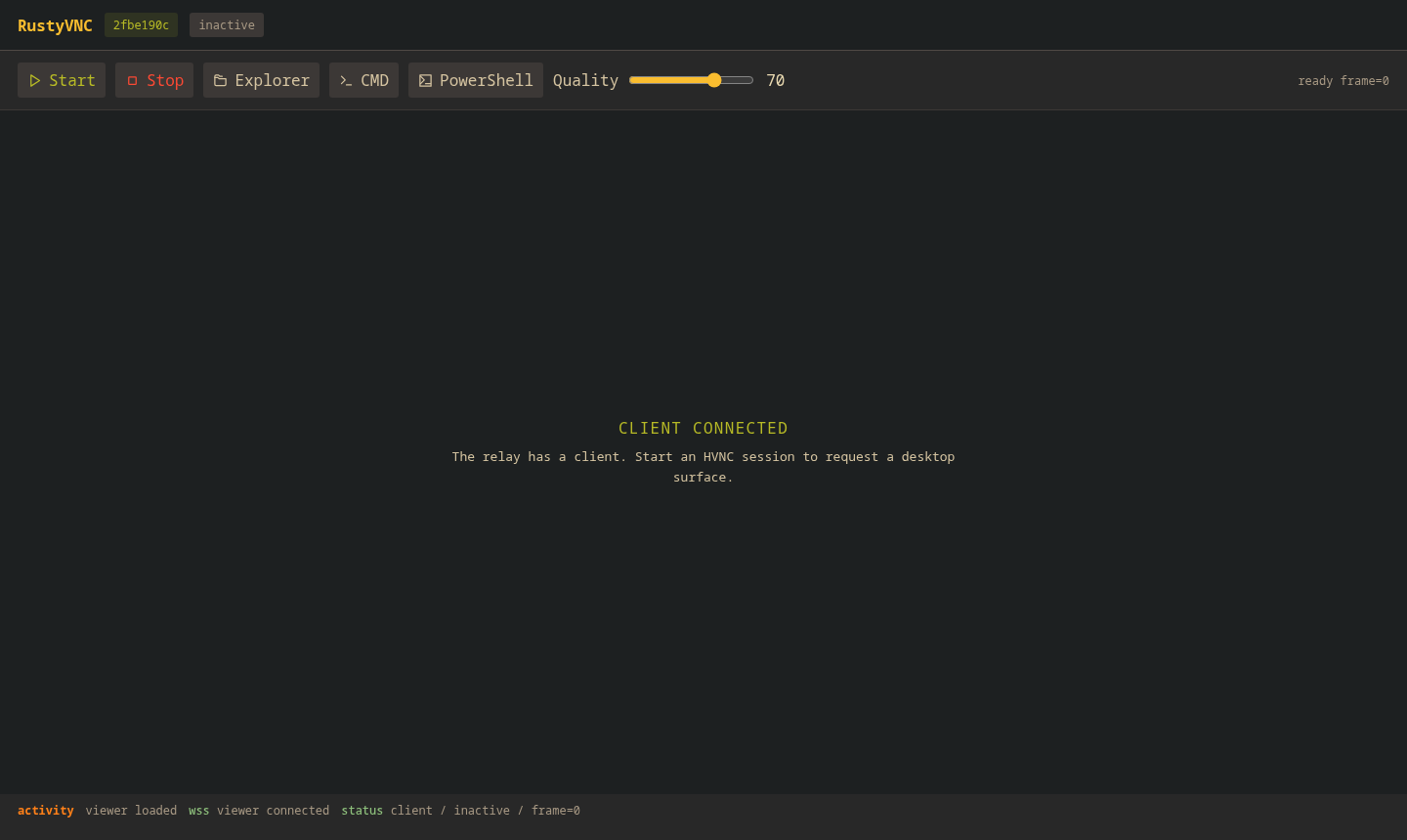Screen dimensions: 1407x840
Task: Click the console icon beside PowerShell
Action: click(425, 81)
